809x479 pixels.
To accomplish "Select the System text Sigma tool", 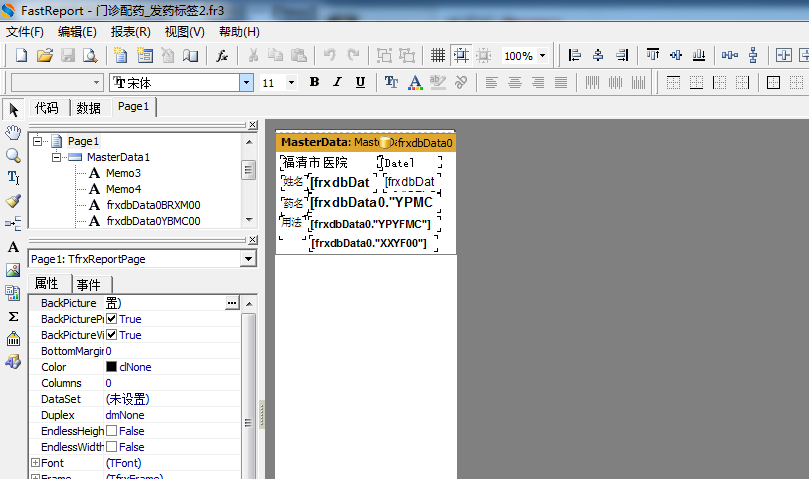I will click(x=13, y=316).
